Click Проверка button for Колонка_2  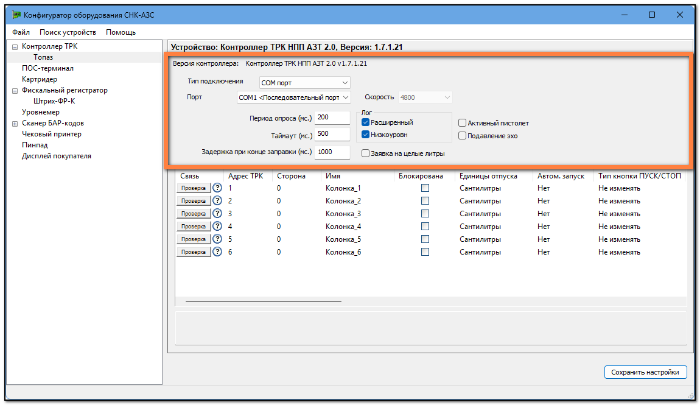193,200
